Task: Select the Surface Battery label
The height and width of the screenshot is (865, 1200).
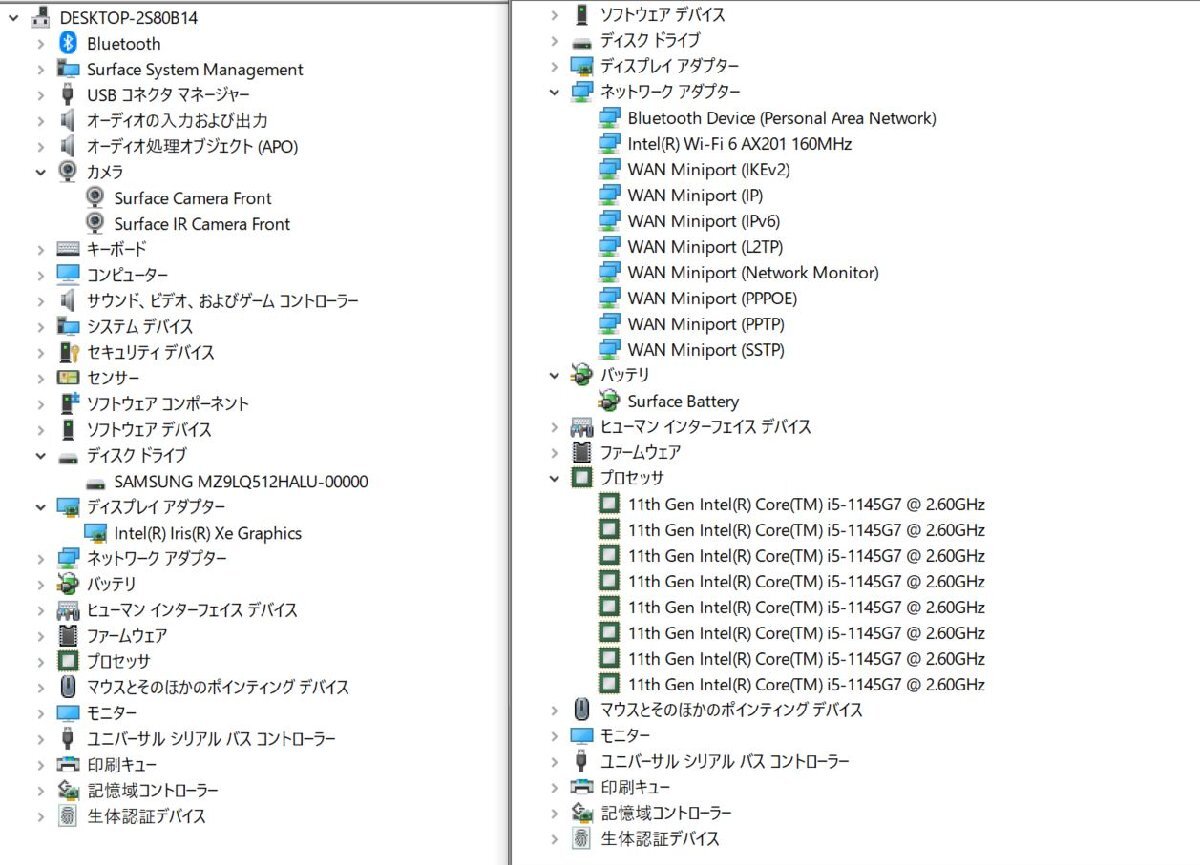Action: [x=683, y=401]
